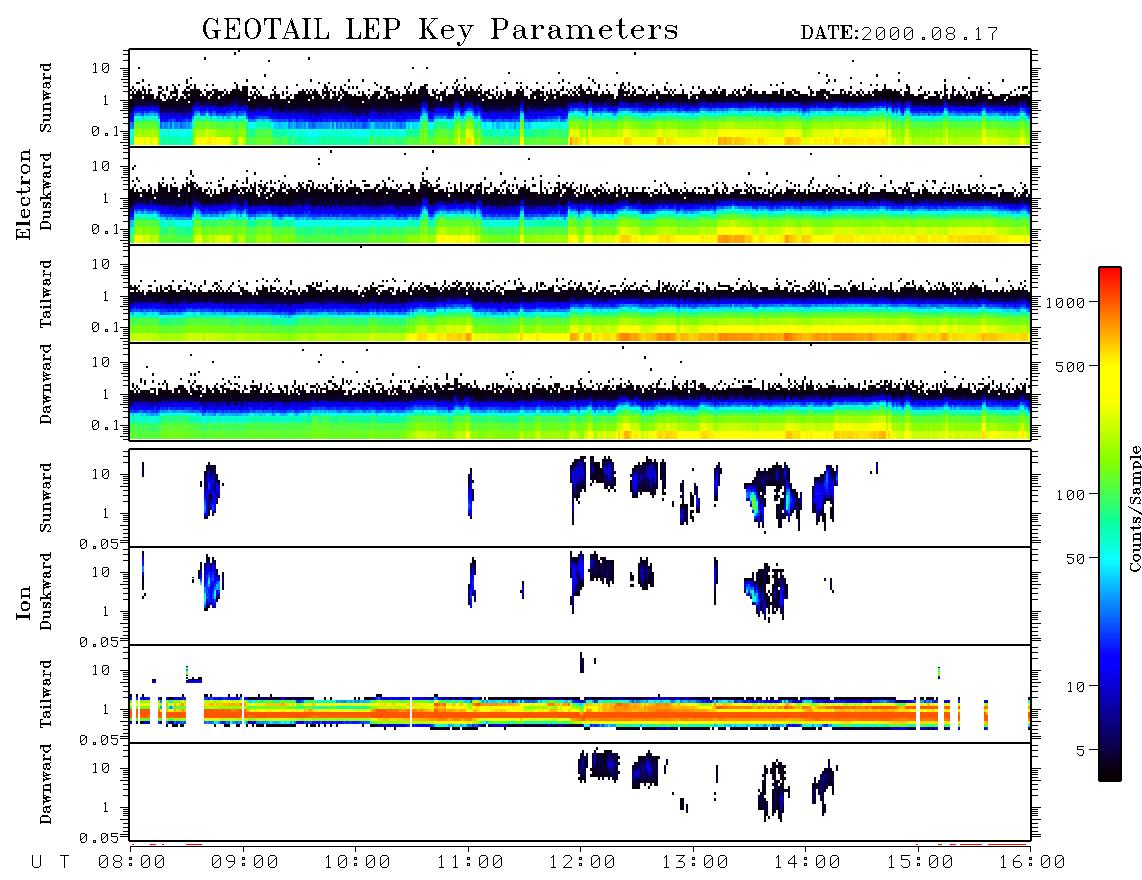This screenshot has width=1142, height=880.
Task: Select Electron 'Sunward' panel label
Action: pos(46,98)
